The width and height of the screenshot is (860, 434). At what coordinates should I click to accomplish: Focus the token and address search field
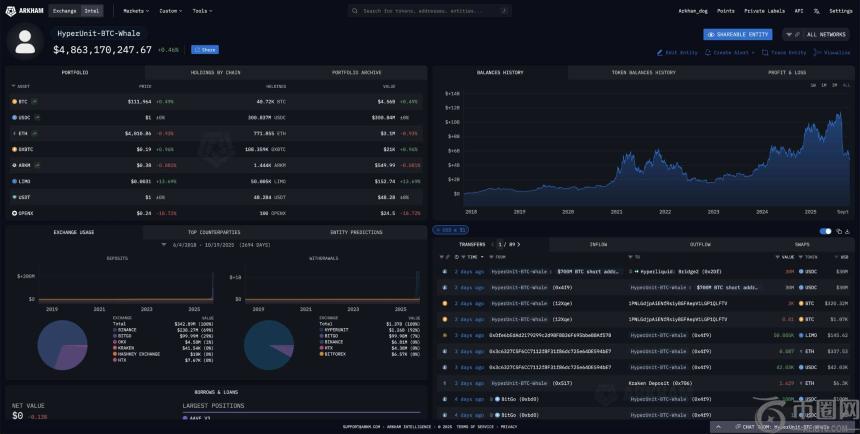(428, 10)
